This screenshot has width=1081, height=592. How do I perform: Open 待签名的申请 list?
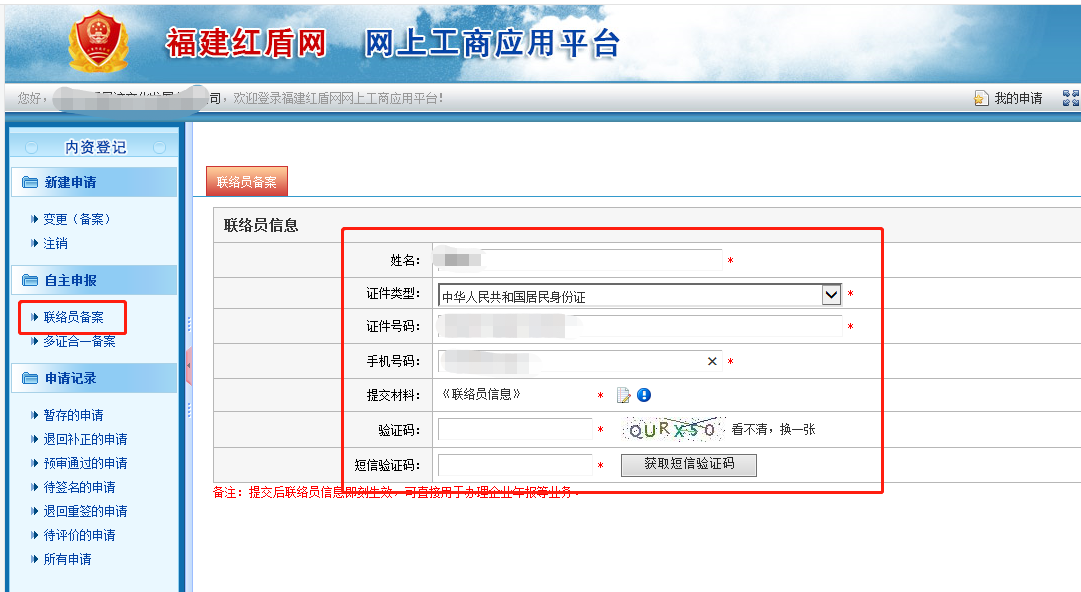[x=79, y=487]
